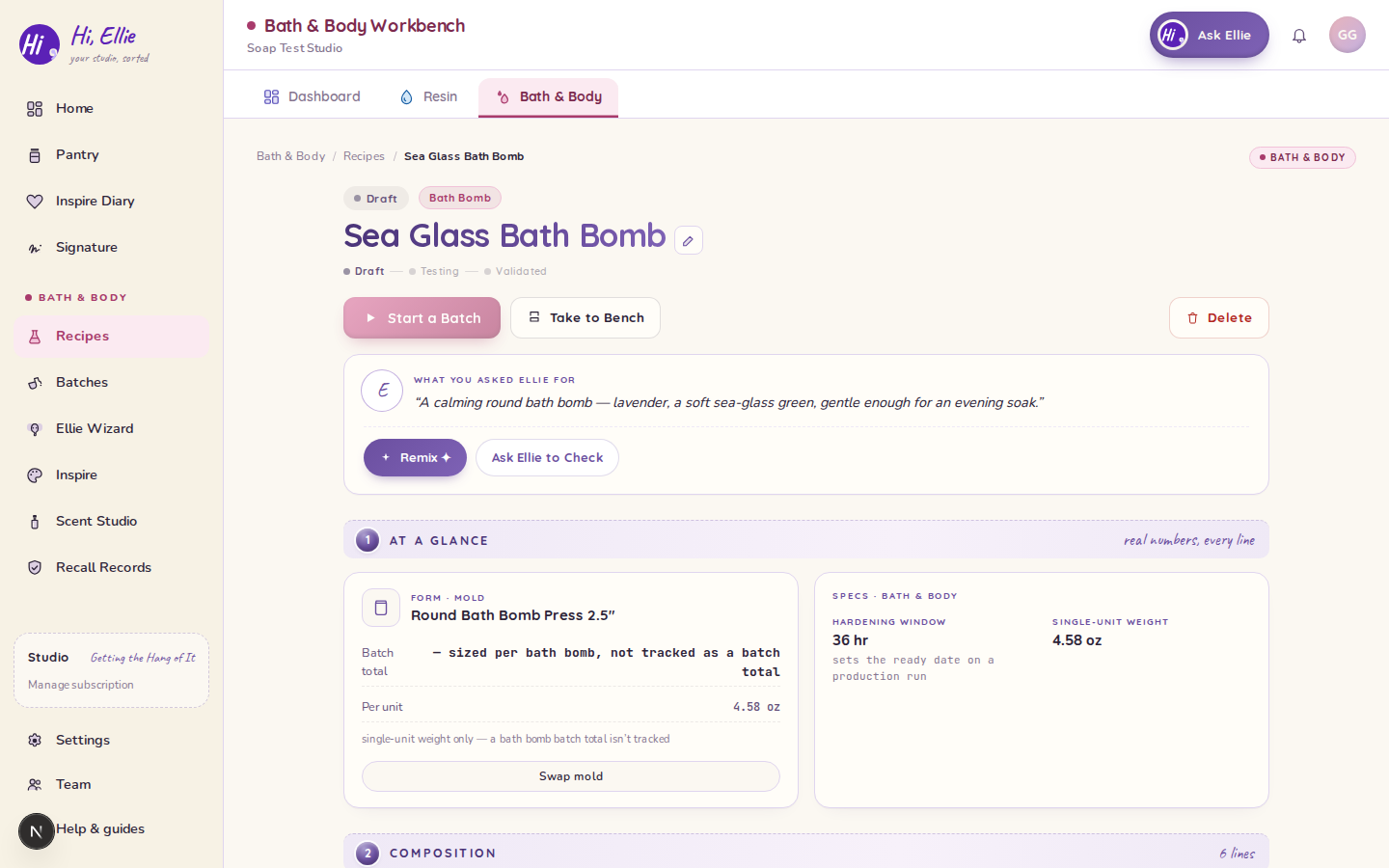The height and width of the screenshot is (868, 1389).
Task: Click the Take to Bench button
Action: [x=586, y=318]
